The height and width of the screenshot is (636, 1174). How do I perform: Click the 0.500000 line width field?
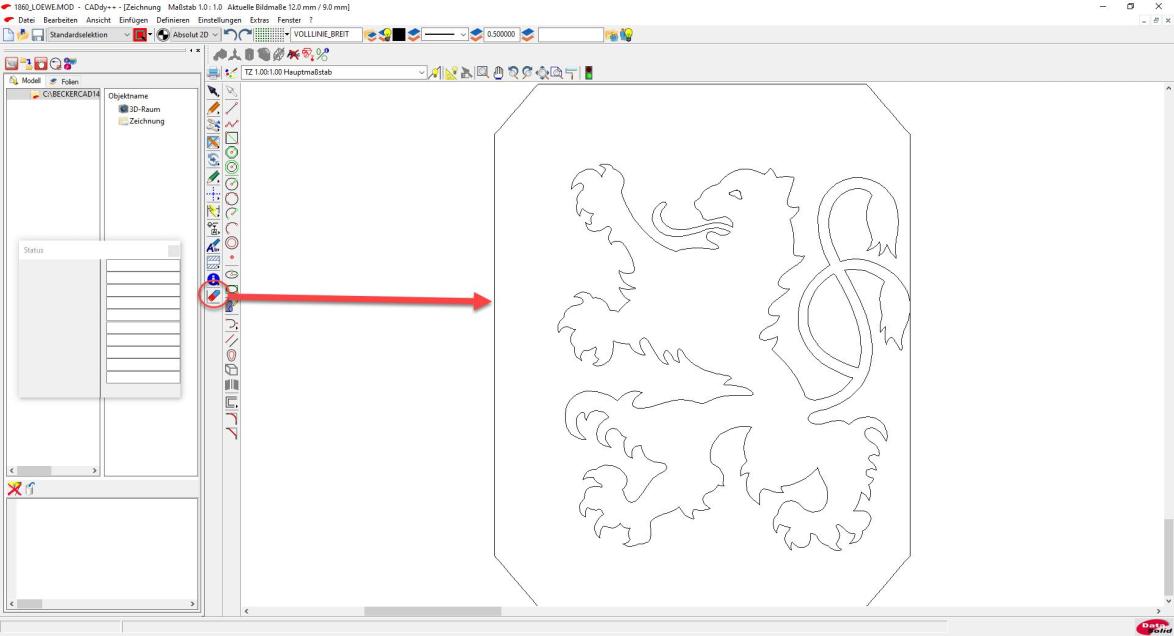[x=502, y=34]
